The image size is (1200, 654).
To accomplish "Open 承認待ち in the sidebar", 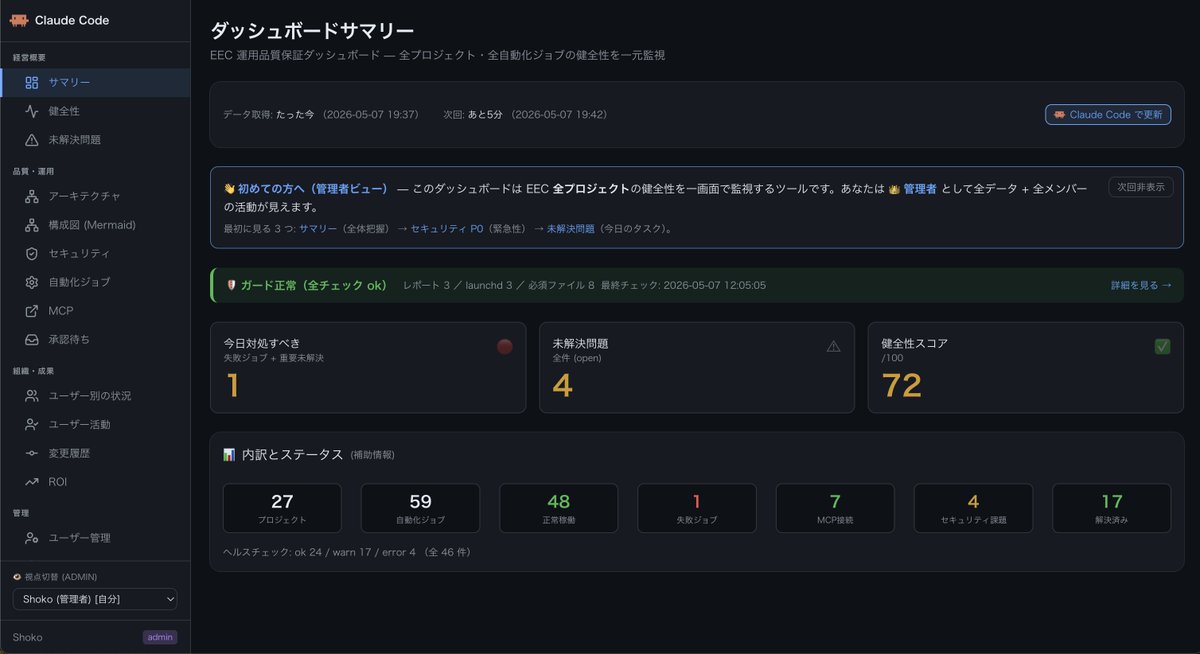I will 95,340.
